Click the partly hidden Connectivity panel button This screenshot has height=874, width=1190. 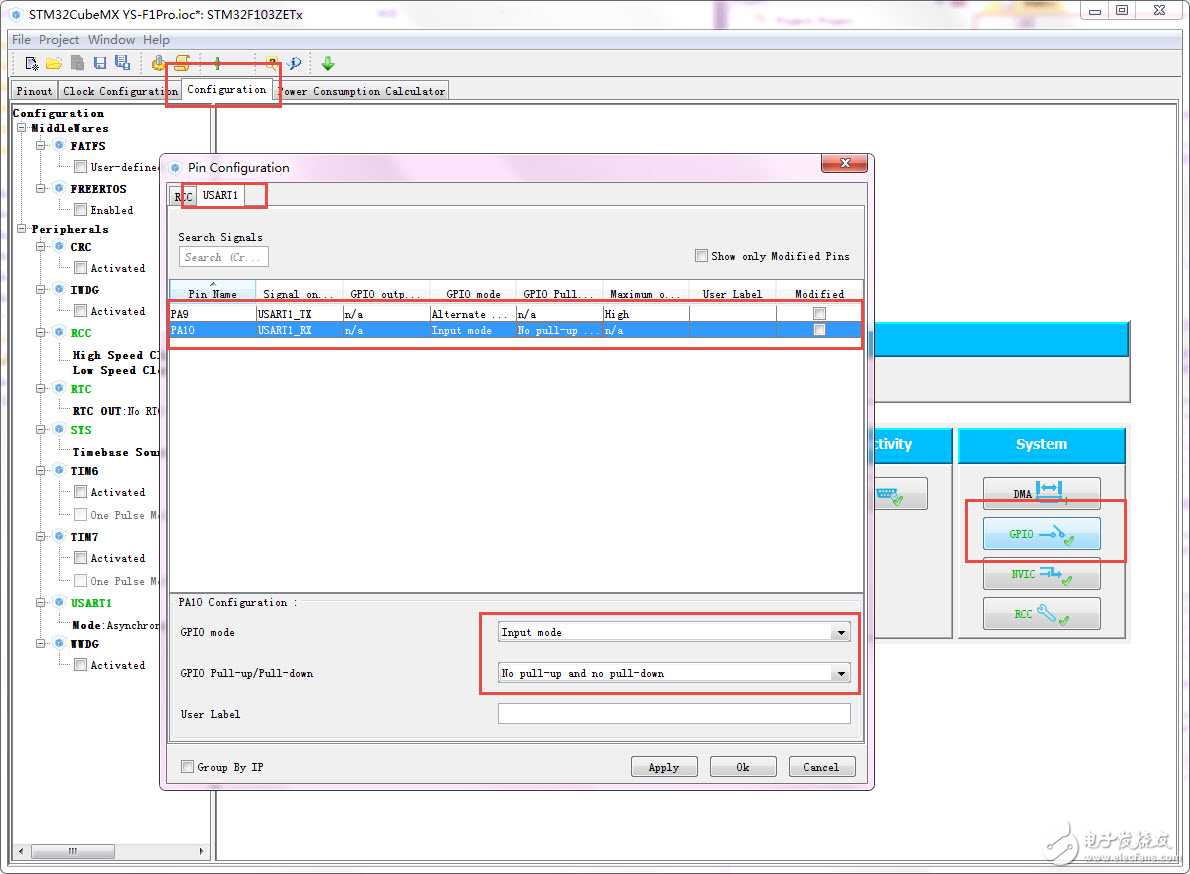(900, 494)
